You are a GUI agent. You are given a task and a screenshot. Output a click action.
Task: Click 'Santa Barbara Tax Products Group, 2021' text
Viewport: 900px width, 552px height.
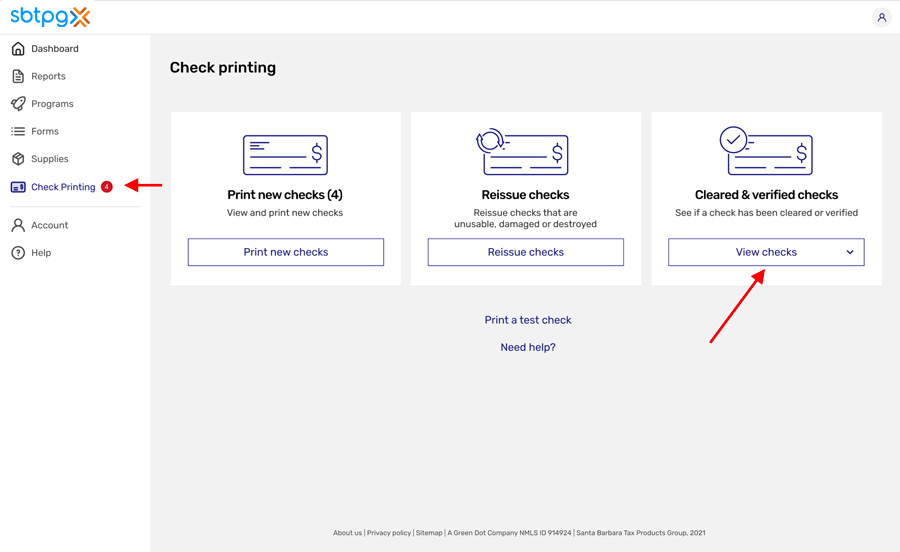[x=641, y=532]
